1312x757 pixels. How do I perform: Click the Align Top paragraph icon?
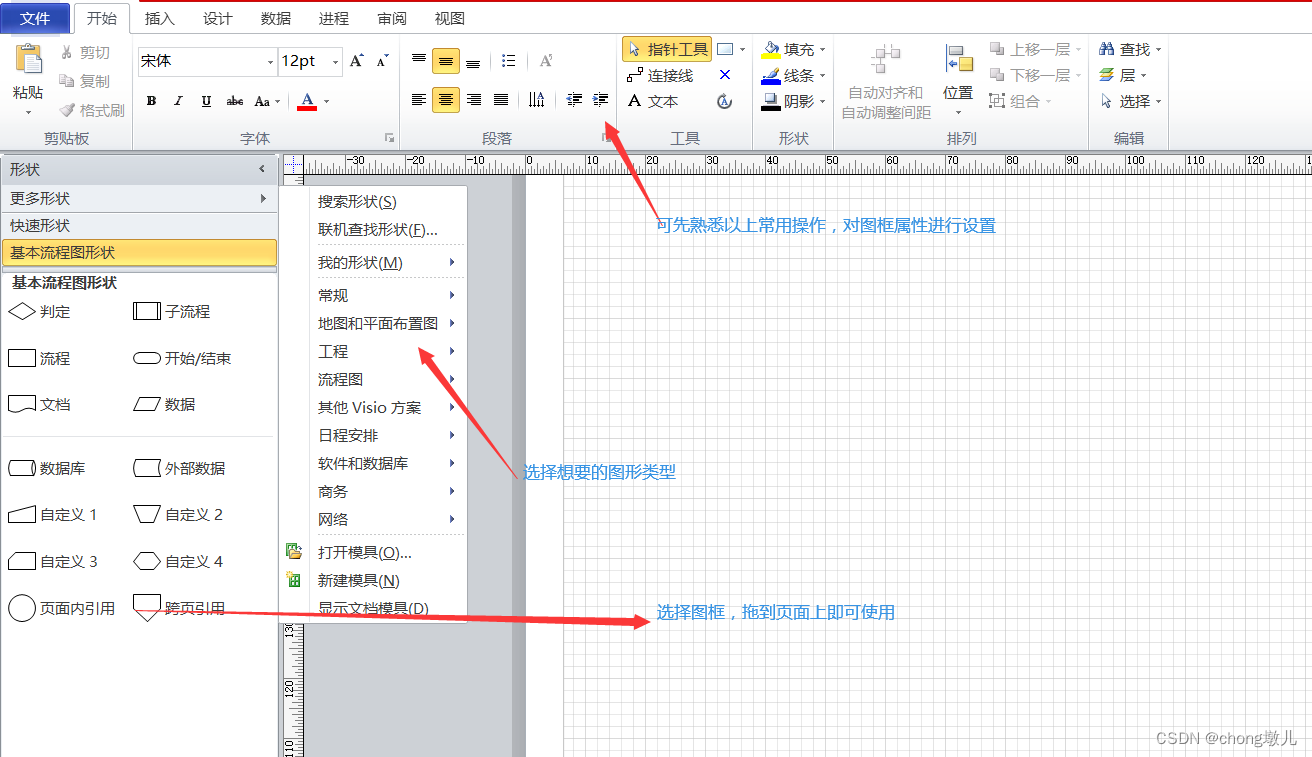[419, 61]
